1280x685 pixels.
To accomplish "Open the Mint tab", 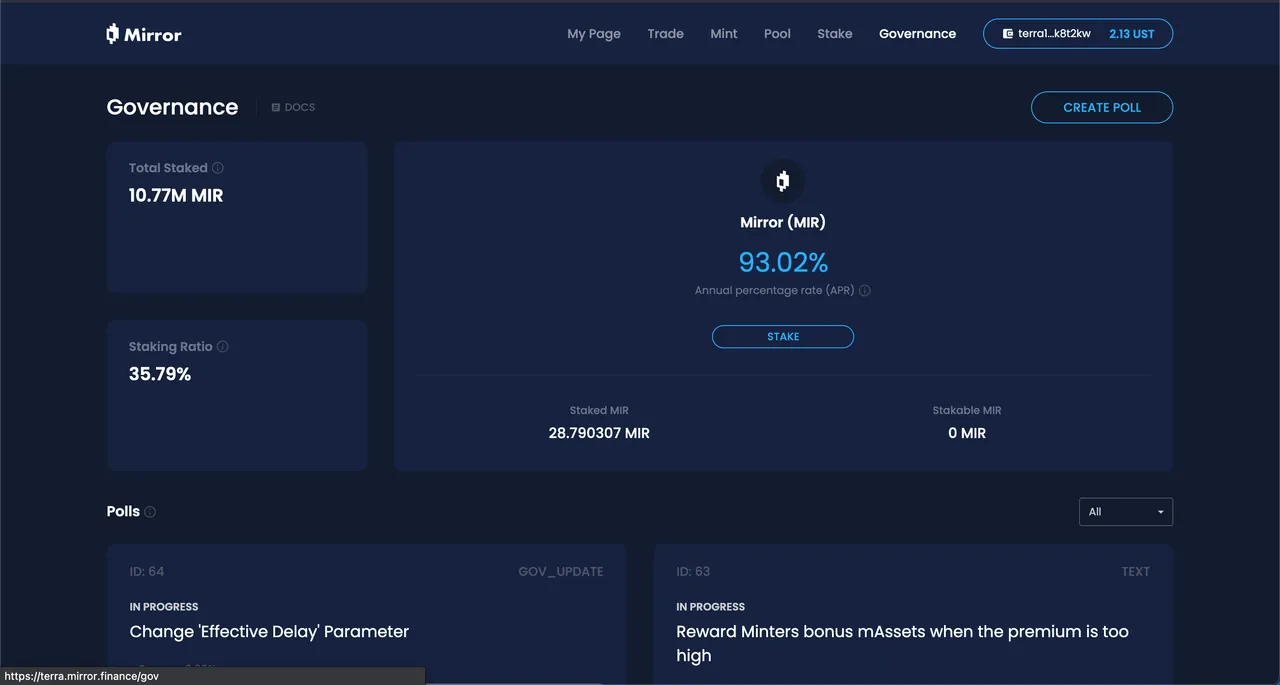I will 724,34.
